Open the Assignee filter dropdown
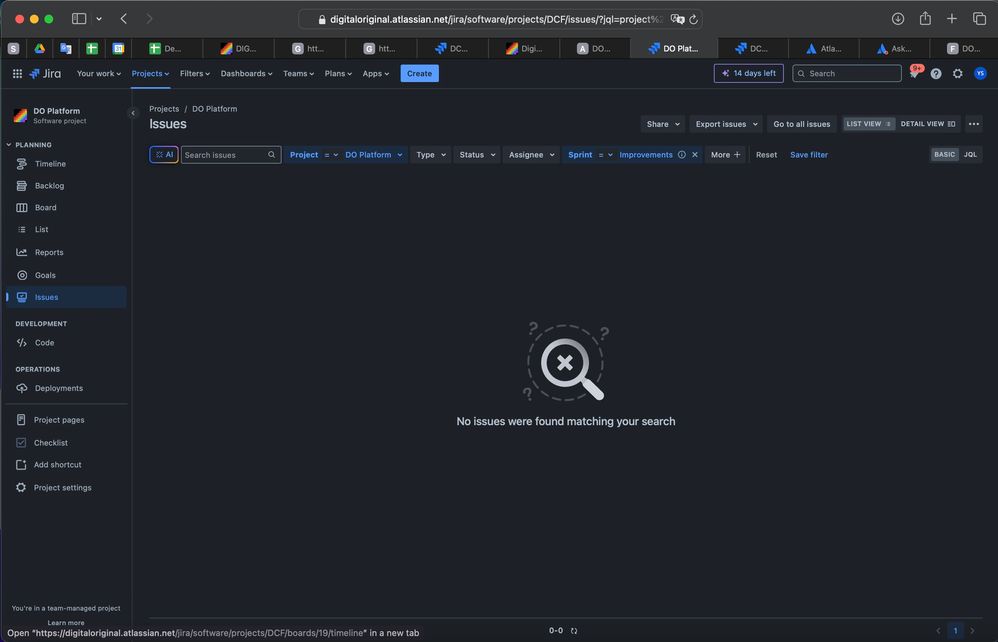 tap(527, 155)
